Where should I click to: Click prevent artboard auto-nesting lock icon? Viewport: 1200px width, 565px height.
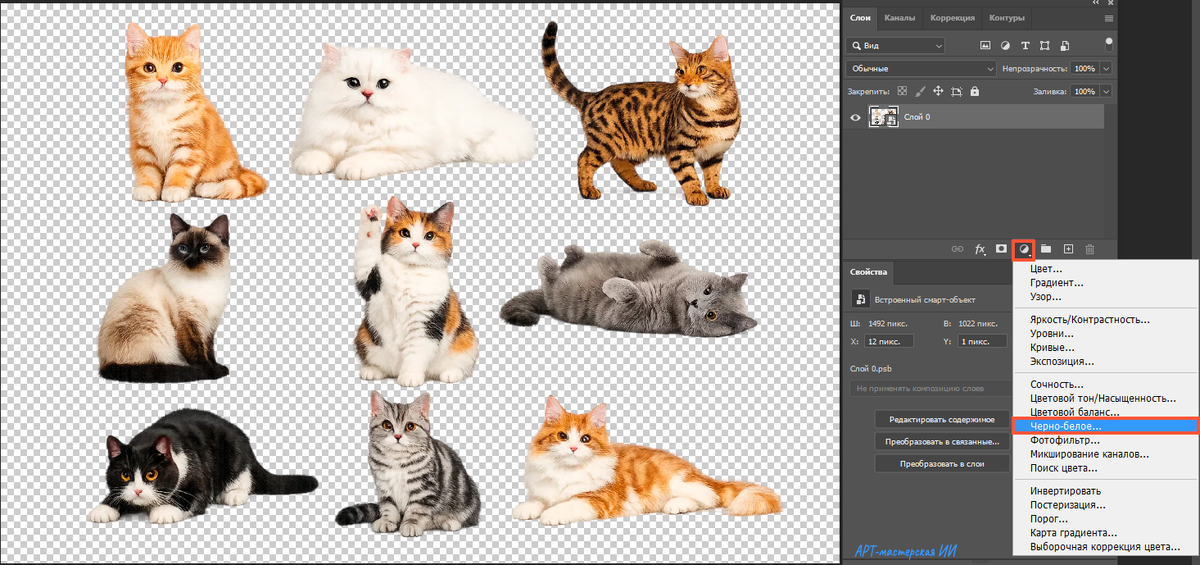coord(957,91)
